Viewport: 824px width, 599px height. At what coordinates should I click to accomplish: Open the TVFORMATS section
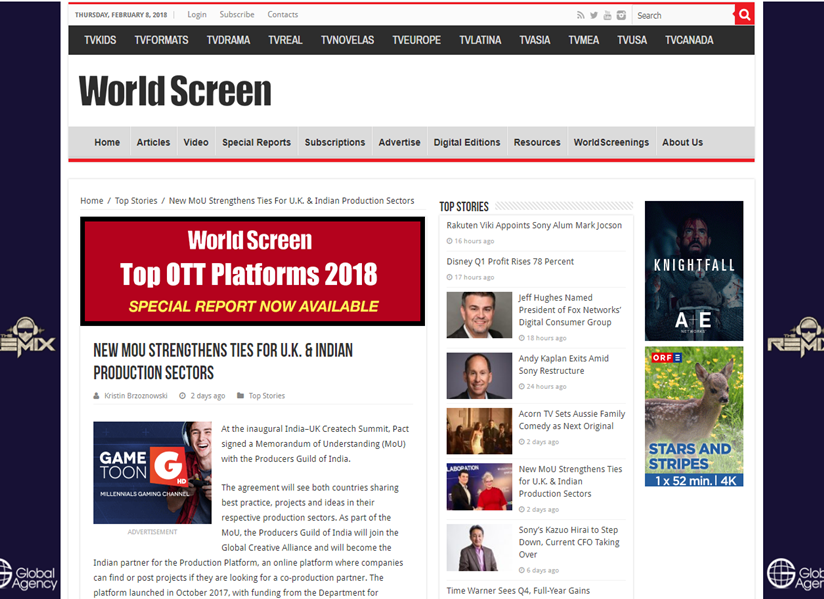point(161,40)
